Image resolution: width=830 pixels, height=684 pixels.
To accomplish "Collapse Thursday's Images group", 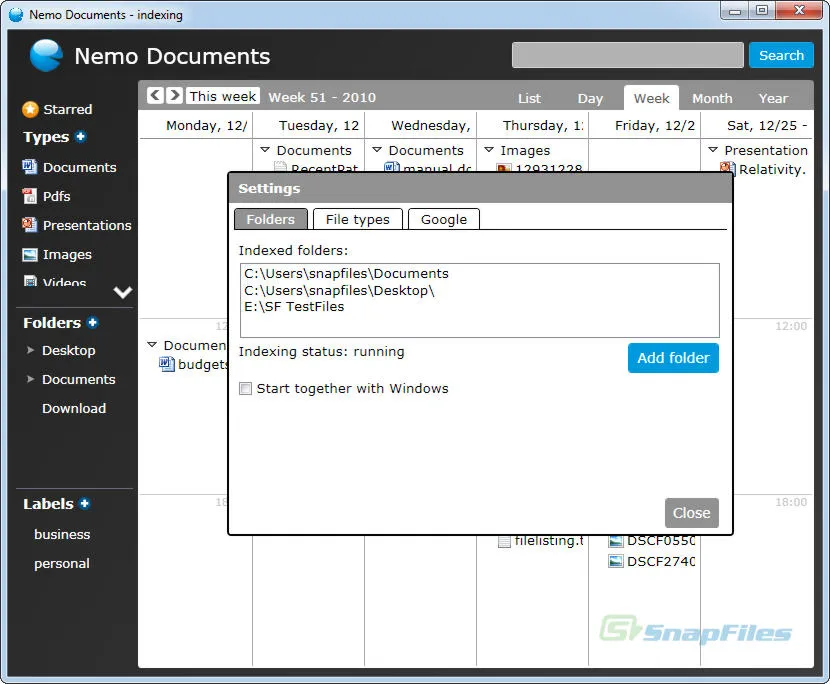I will click(x=489, y=150).
